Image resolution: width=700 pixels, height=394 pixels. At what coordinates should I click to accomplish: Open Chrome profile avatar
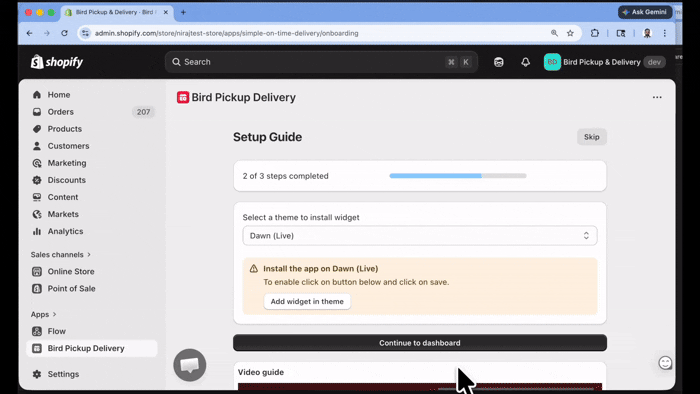[x=647, y=33]
